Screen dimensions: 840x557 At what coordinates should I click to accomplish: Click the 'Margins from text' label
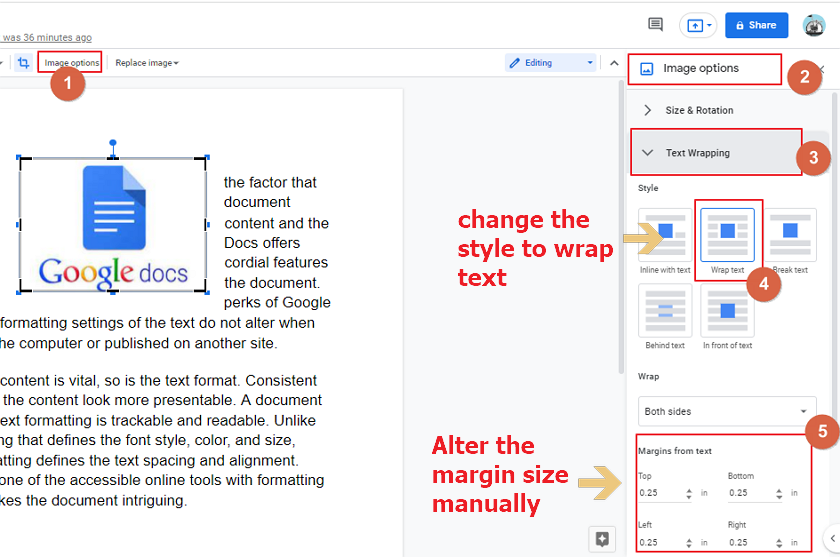(x=674, y=451)
